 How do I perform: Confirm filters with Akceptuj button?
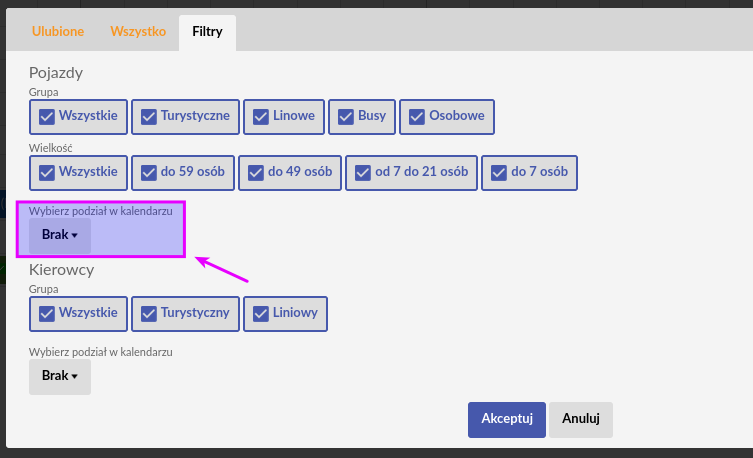pyautogui.click(x=507, y=420)
